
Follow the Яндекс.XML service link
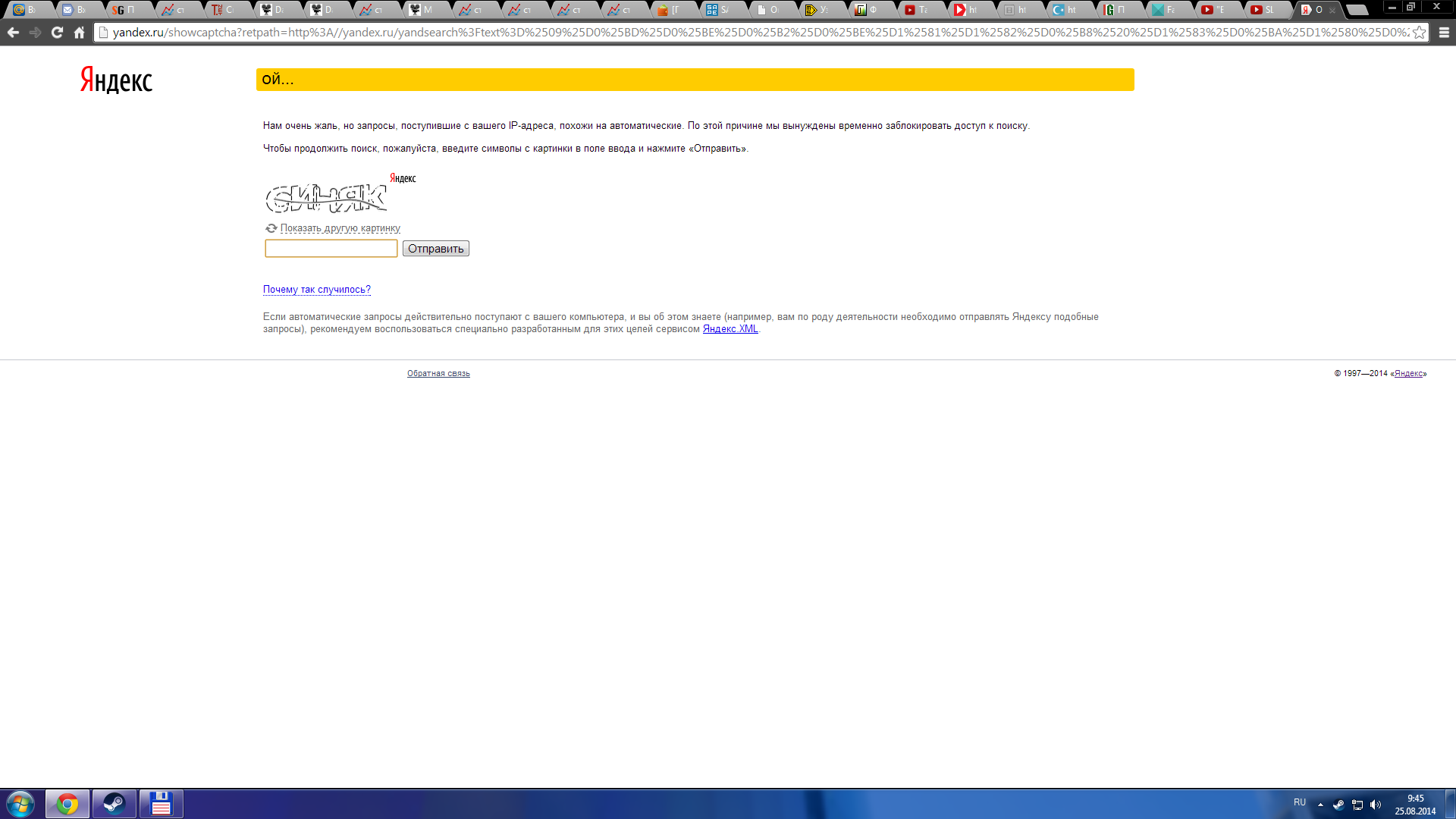point(730,329)
